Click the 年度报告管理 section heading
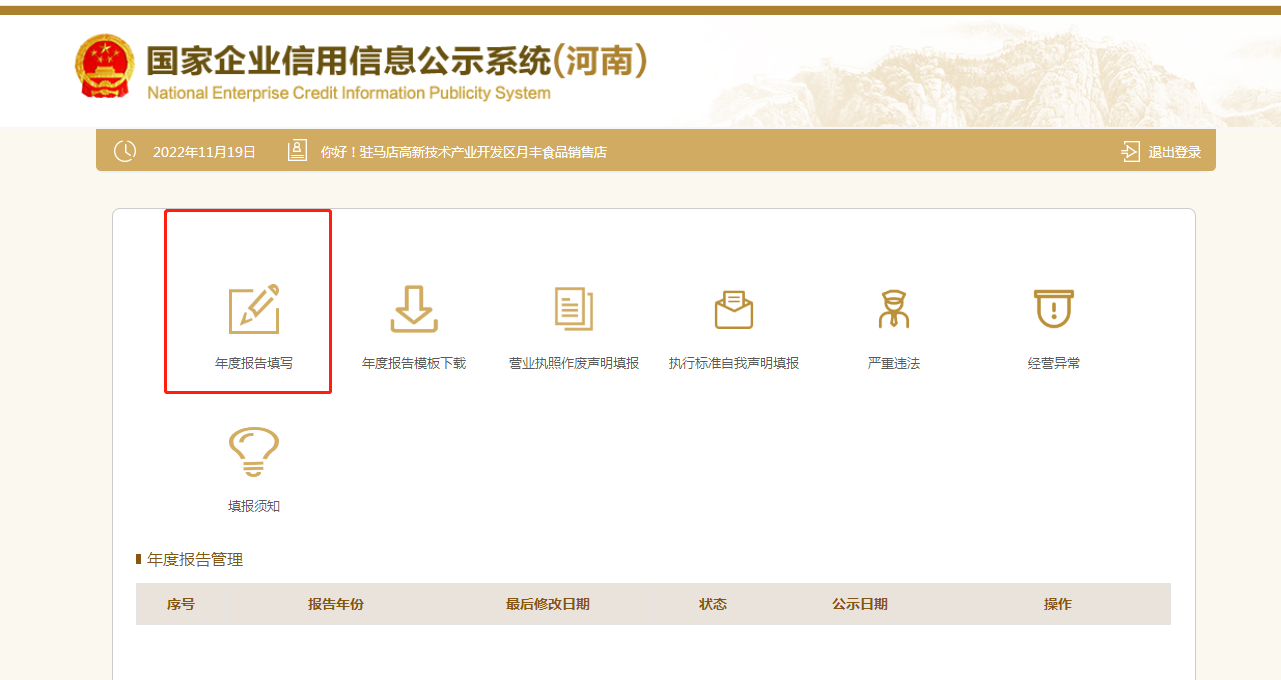Image resolution: width=1281 pixels, height=680 pixels. click(195, 559)
